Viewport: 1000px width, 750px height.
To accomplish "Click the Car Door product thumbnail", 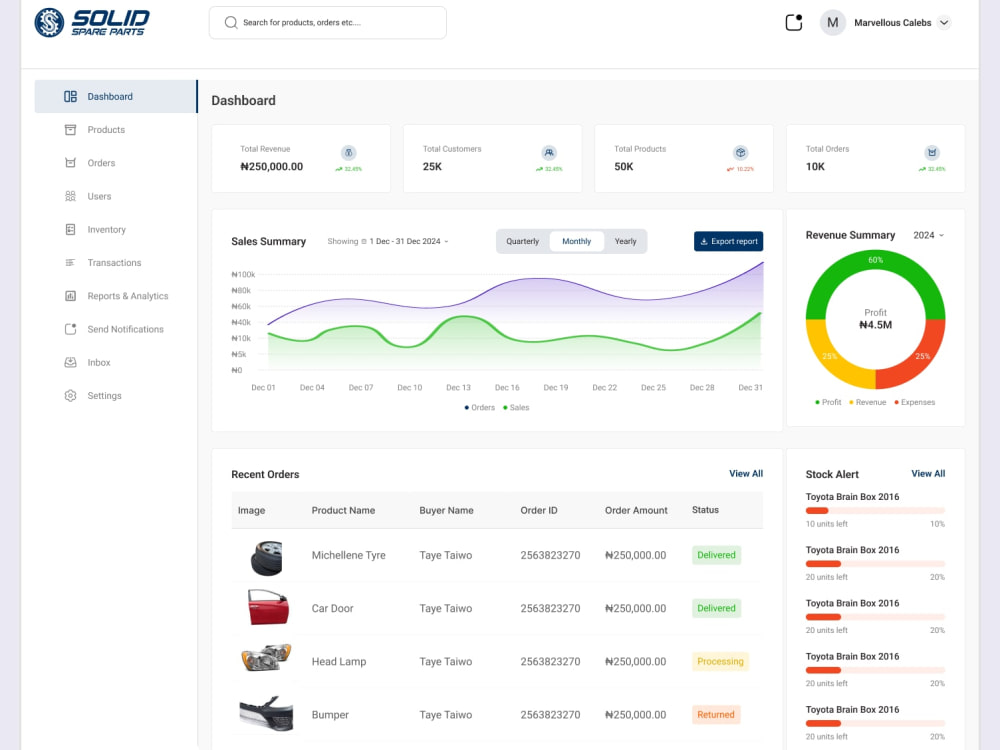I will (x=268, y=607).
